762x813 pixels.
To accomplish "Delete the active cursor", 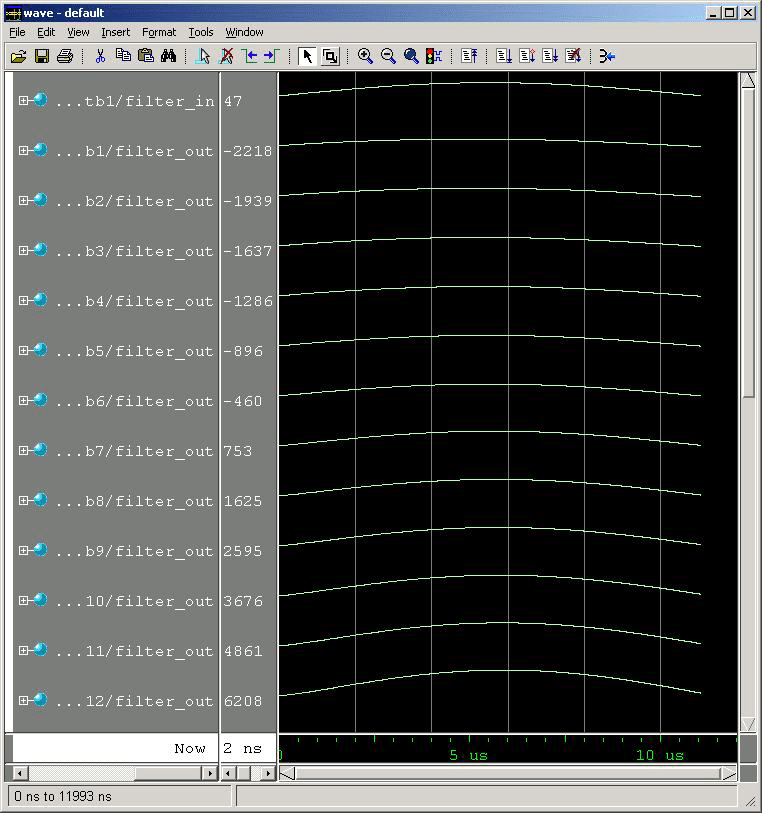I will (x=226, y=56).
